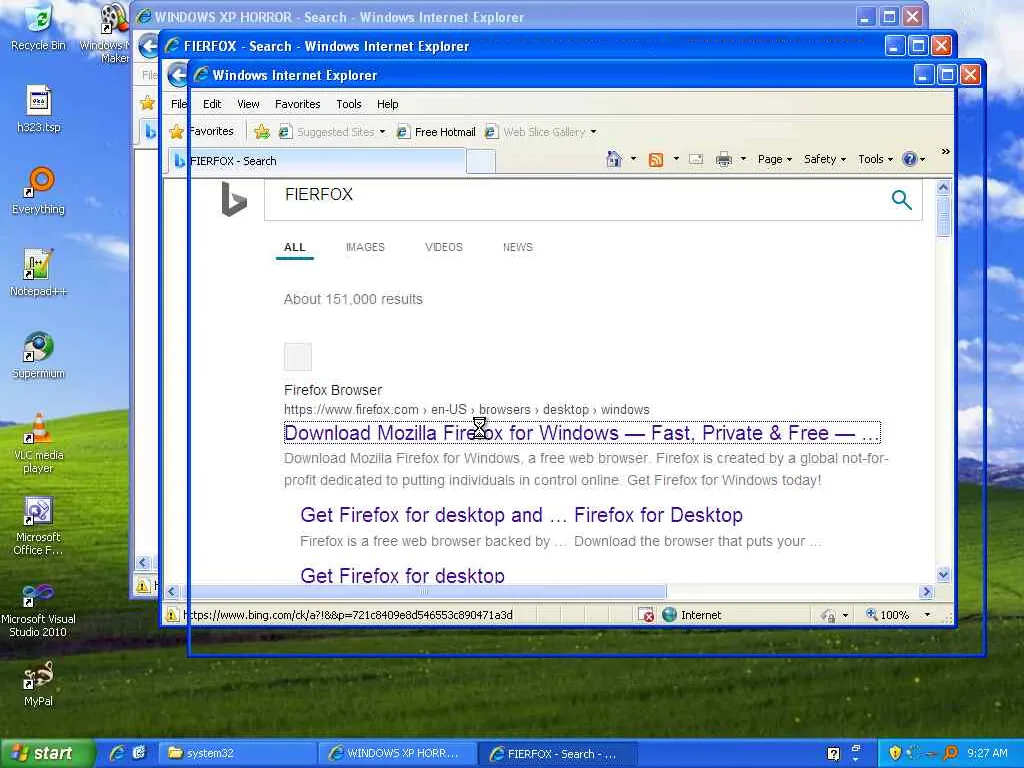
Task: Select the h323.tsp file on desktop
Action: [39, 109]
